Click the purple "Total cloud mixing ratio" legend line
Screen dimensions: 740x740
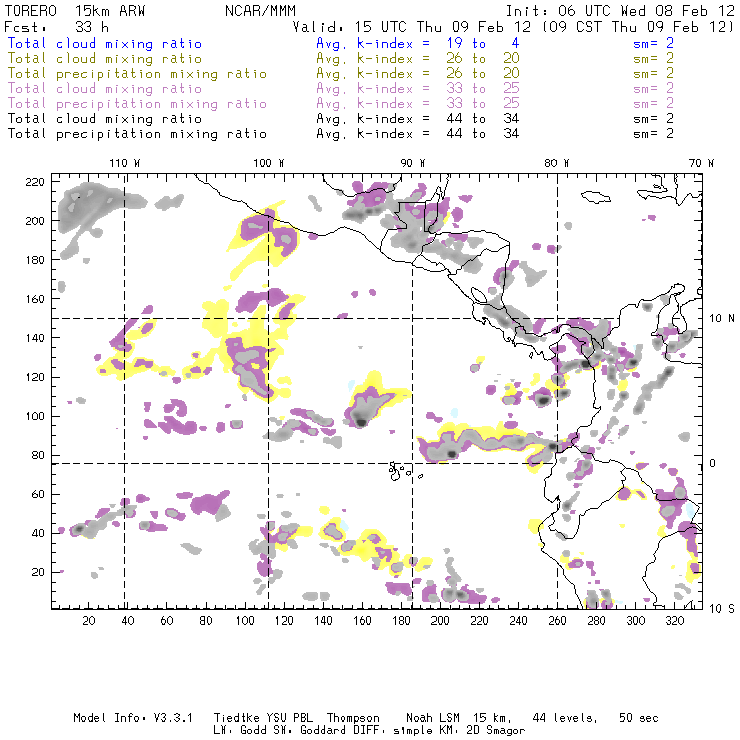(105, 89)
